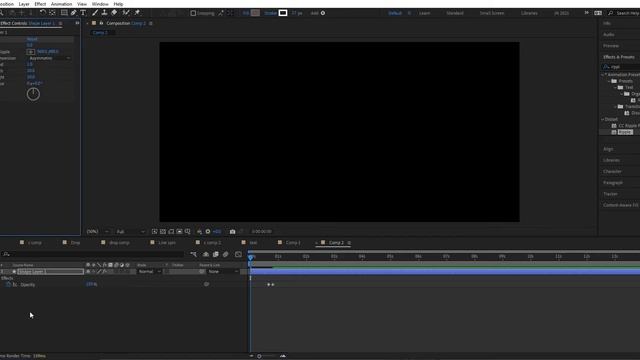Select the Roto Brush tool
The width and height of the screenshot is (640, 360).
126,13
